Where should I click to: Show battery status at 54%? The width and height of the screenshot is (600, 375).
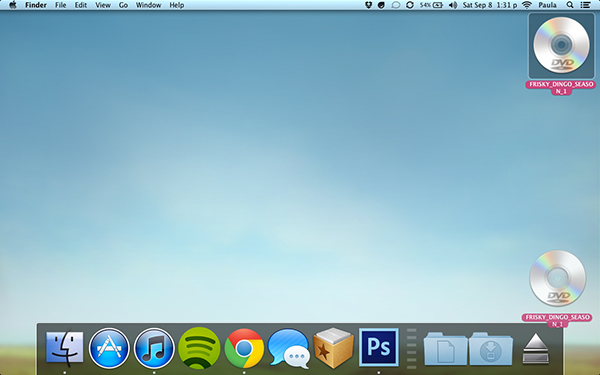pyautogui.click(x=431, y=5)
